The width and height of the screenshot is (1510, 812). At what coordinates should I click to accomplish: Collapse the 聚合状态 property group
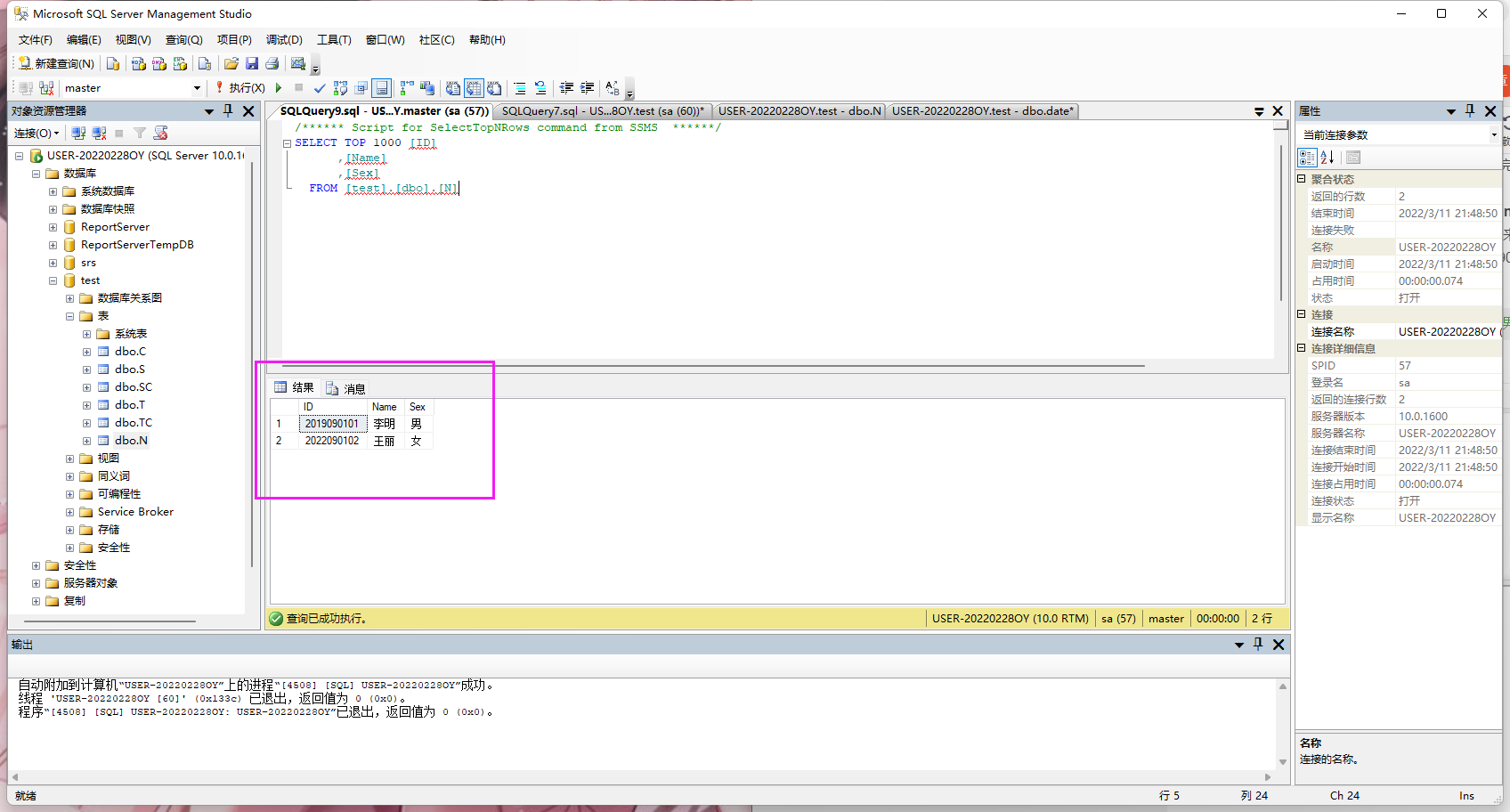click(1301, 179)
